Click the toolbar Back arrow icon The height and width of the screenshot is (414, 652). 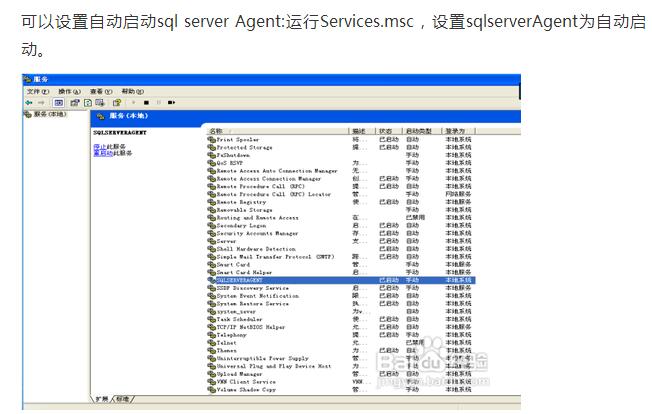pos(30,102)
